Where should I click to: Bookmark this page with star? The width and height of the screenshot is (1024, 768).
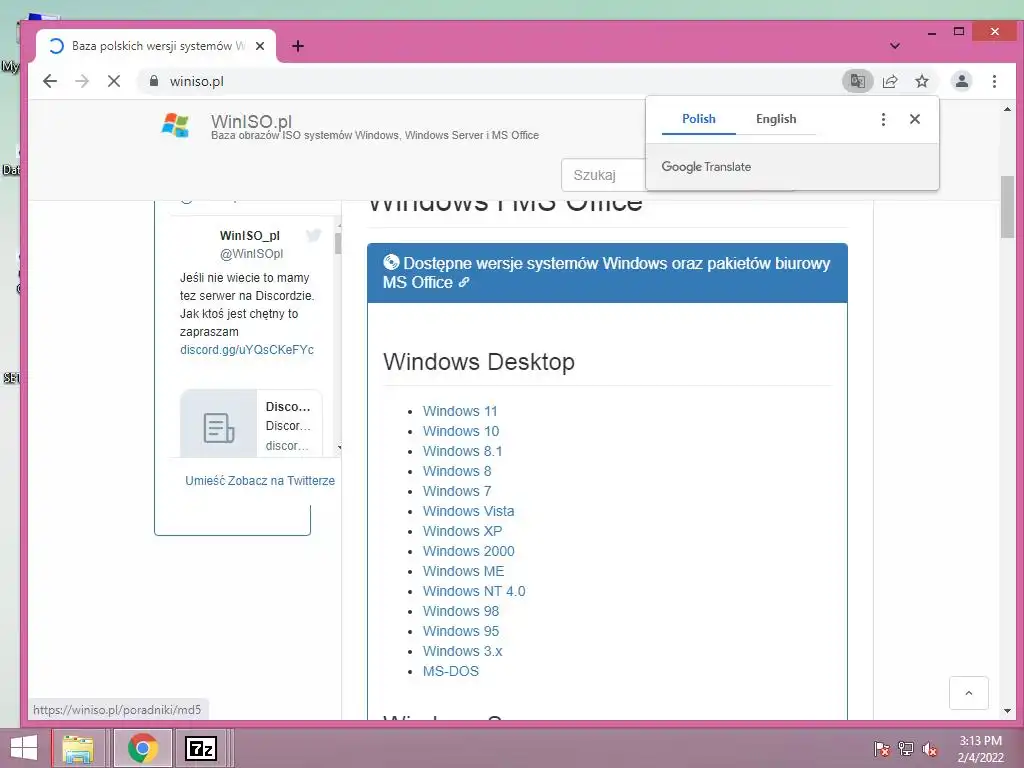point(921,81)
